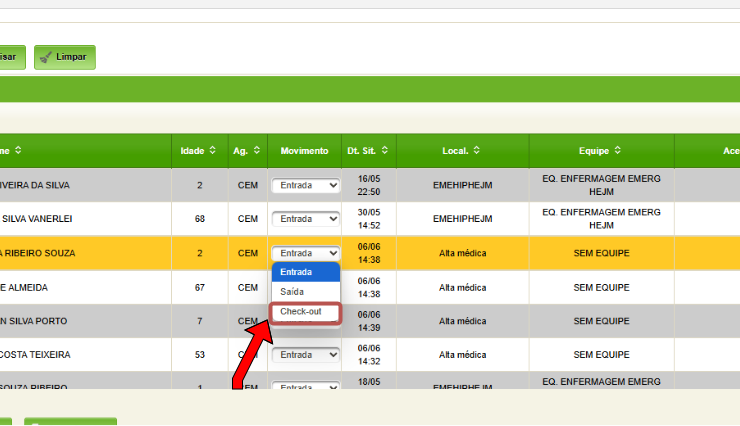This screenshot has width=740, height=426.
Task: Sort by Equipe column arrows
Action: [x=619, y=151]
